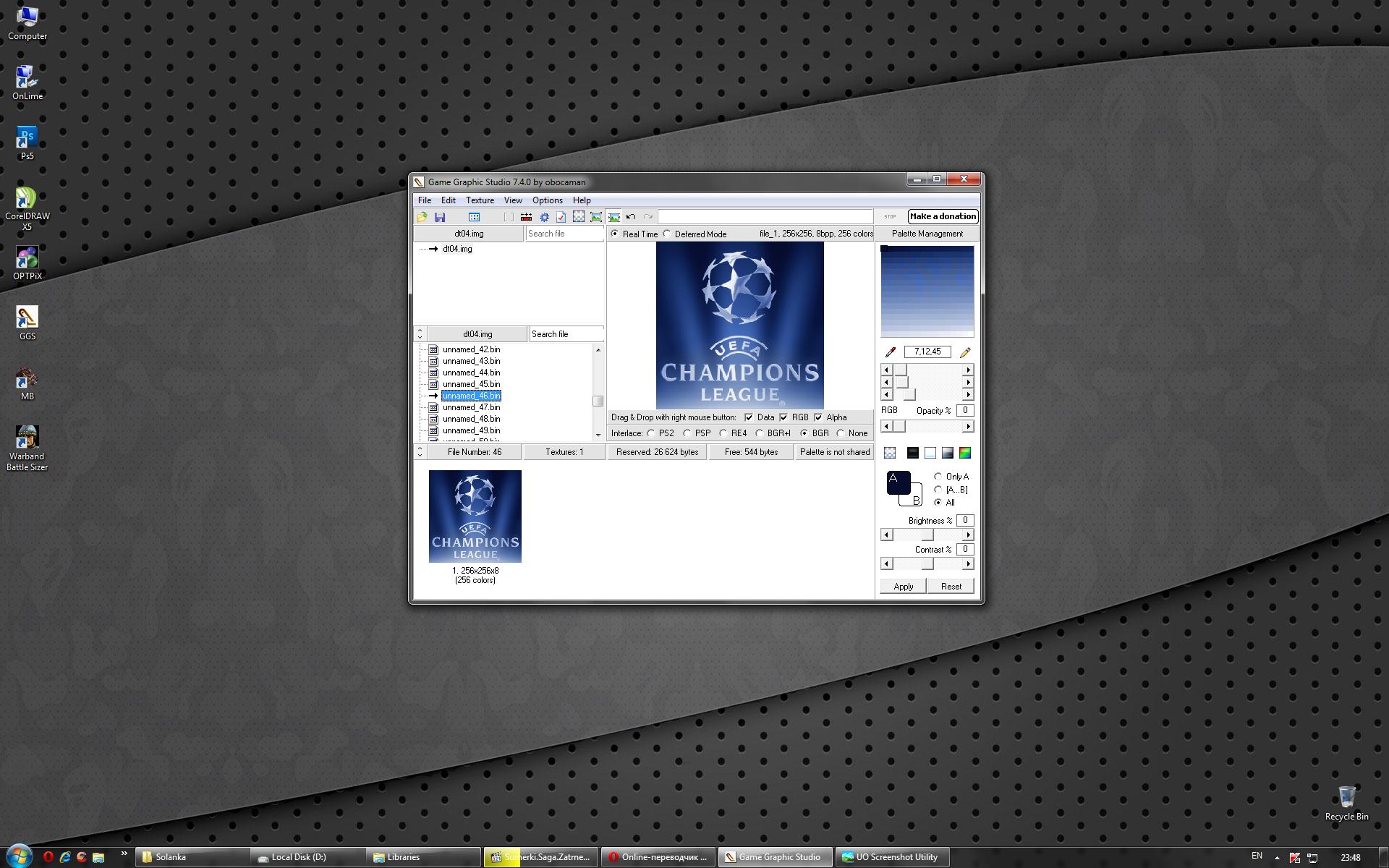Click the file list scrollbar down arrow
This screenshot has height=868, width=1389.
click(x=598, y=435)
